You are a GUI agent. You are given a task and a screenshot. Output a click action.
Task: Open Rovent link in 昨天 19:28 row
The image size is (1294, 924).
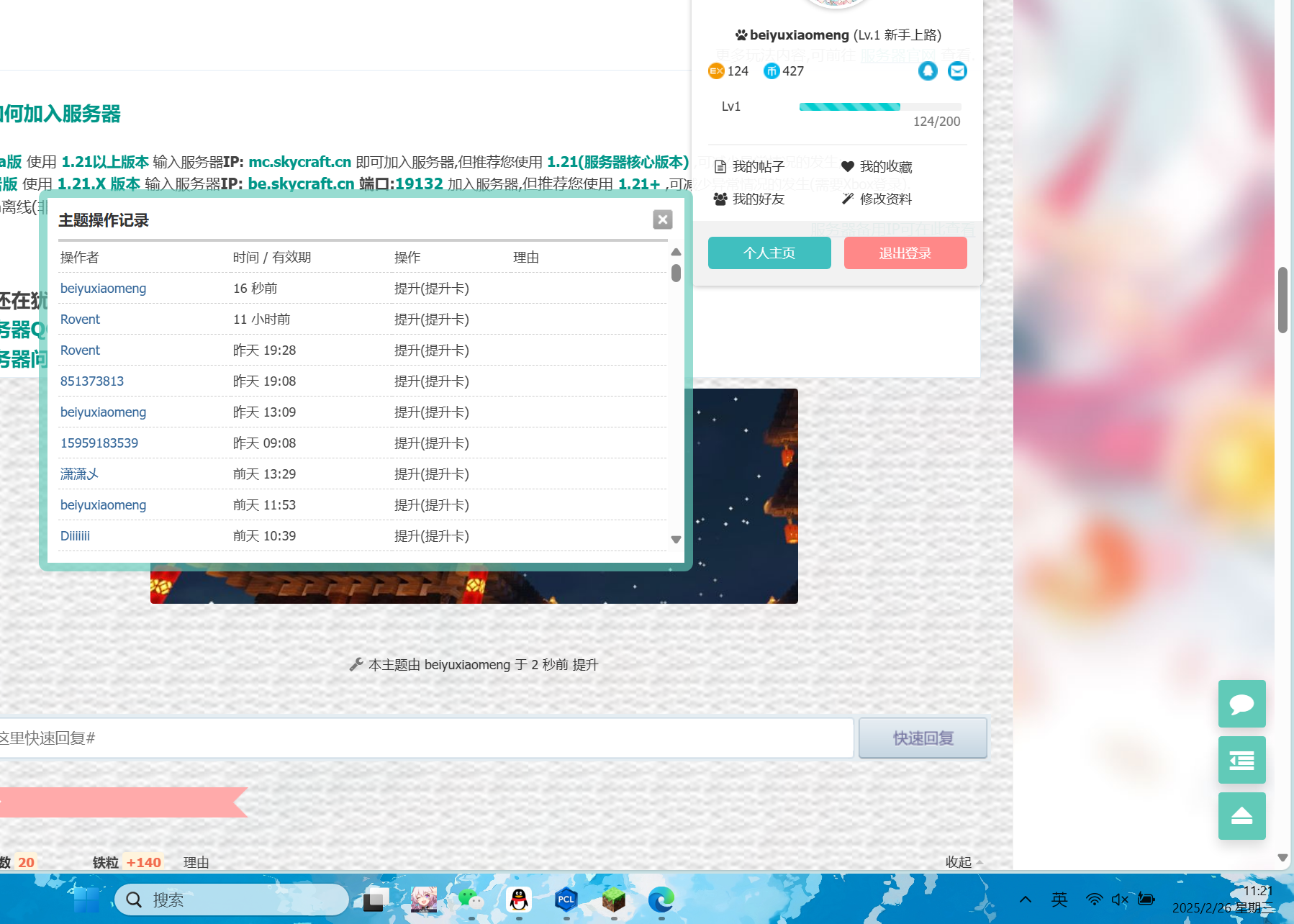(80, 350)
